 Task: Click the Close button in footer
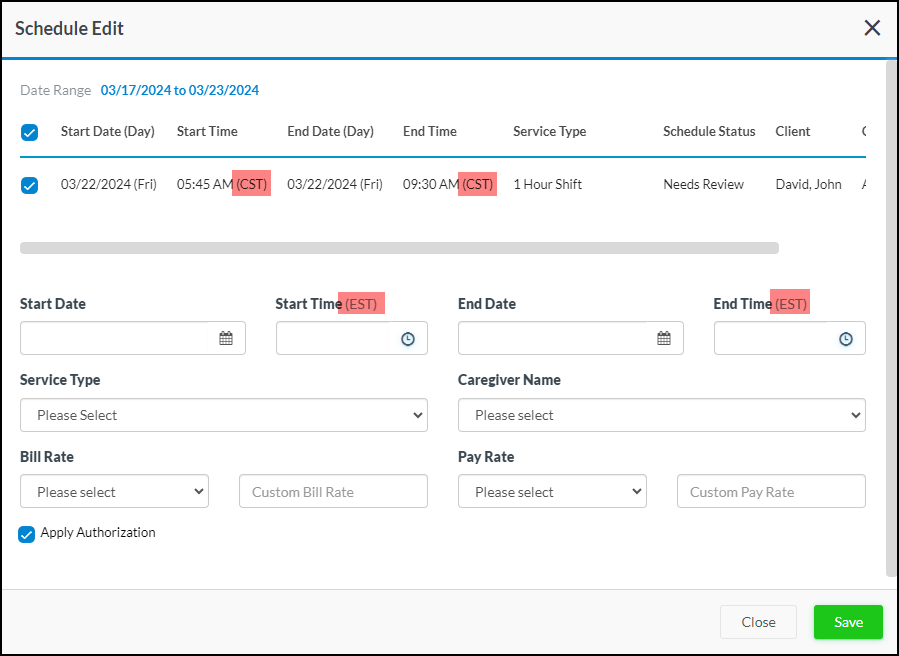click(x=758, y=622)
